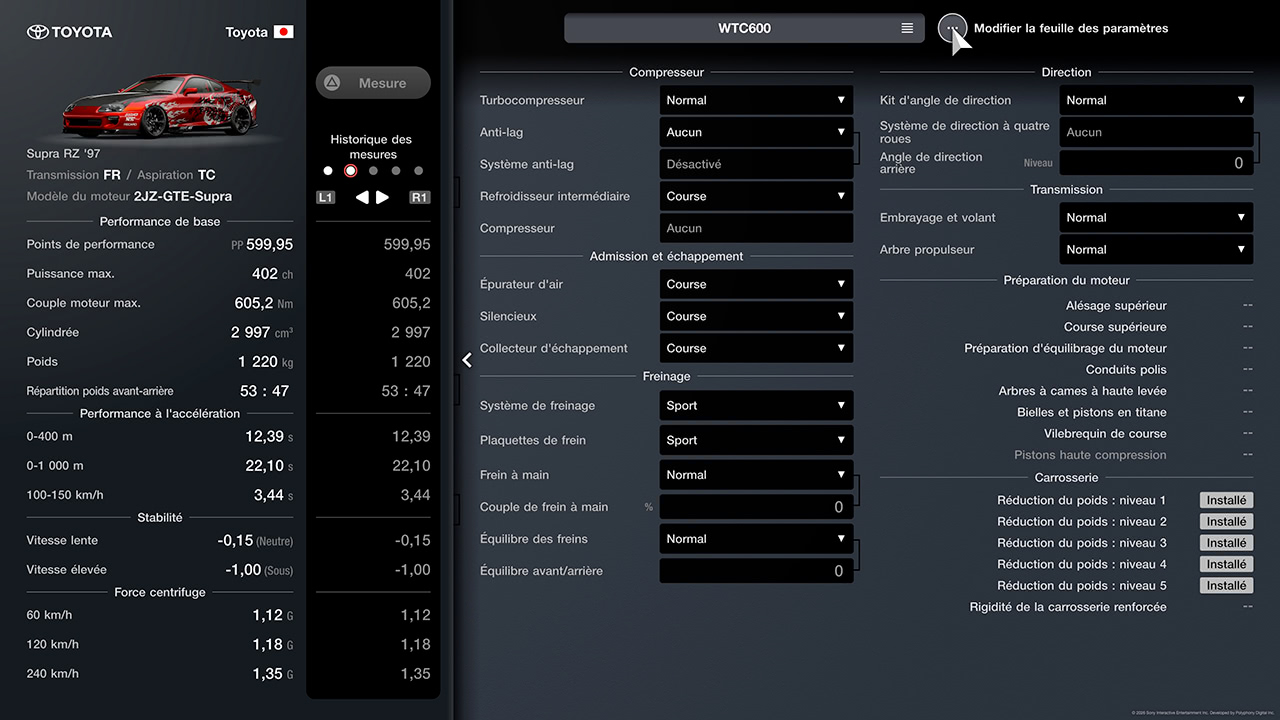Click Installé for Réduction du poids niveau 1
This screenshot has width=1280, height=720.
coord(1226,500)
